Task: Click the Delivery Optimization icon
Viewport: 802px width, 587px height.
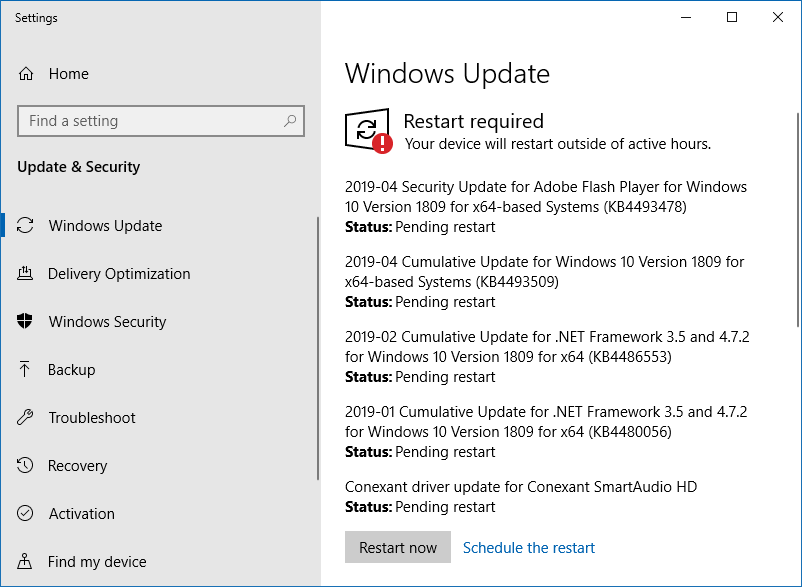Action: point(26,274)
